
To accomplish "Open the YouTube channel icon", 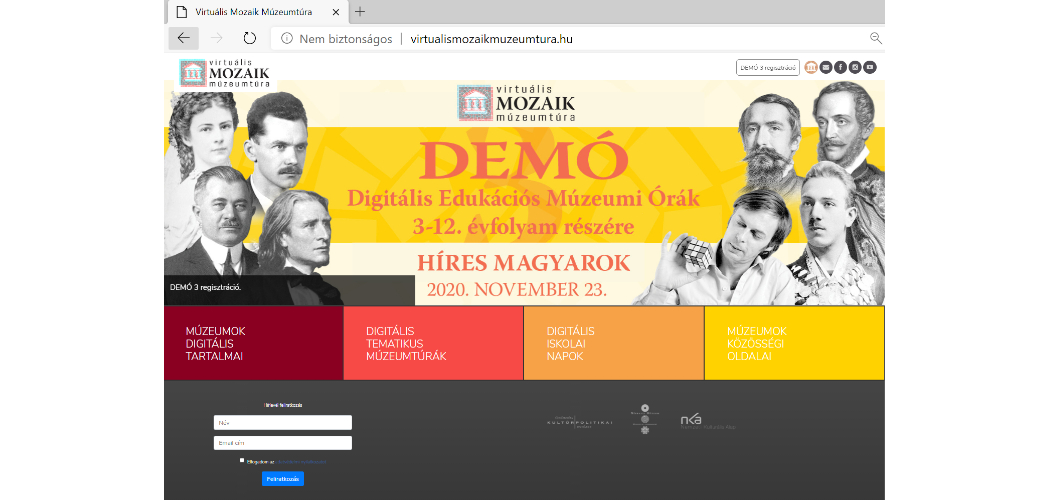I will [x=870, y=67].
